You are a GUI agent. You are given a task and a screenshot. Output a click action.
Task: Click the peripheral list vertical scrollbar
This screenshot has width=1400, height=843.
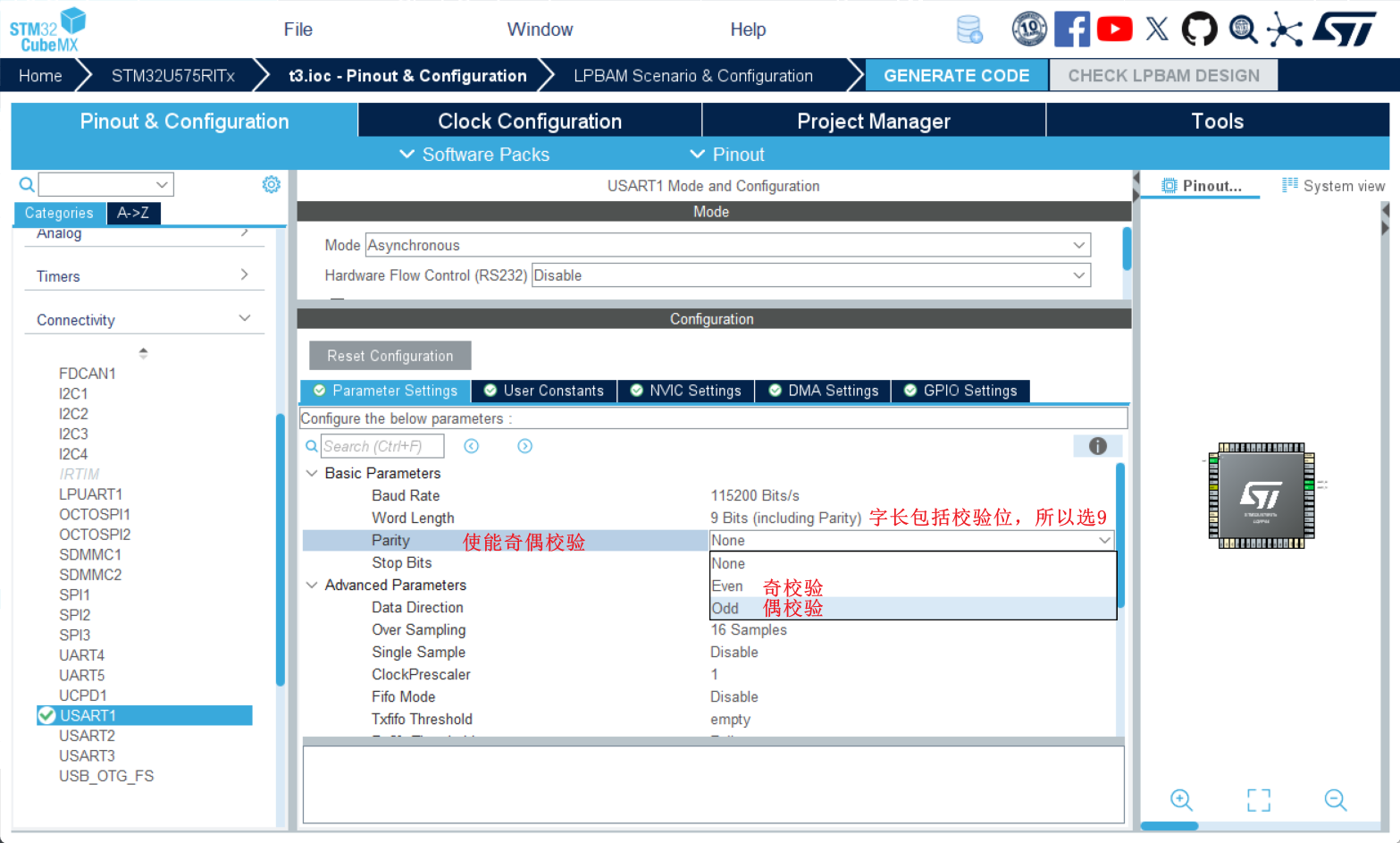pyautogui.click(x=281, y=550)
